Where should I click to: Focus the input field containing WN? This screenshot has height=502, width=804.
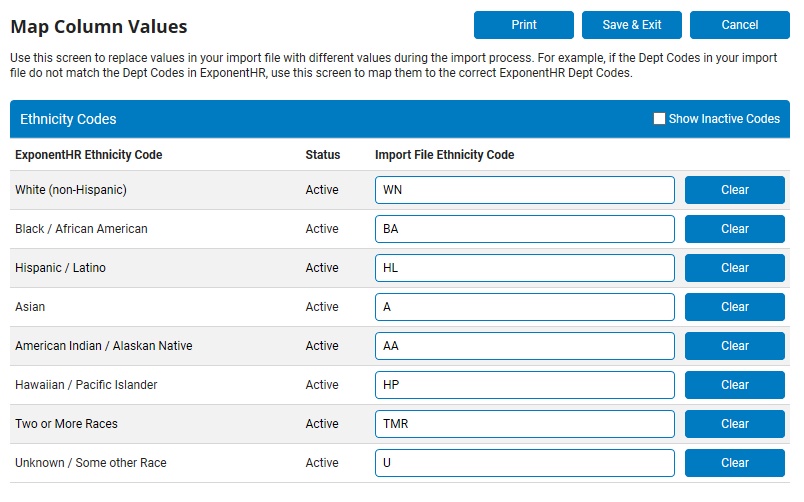[x=525, y=190]
